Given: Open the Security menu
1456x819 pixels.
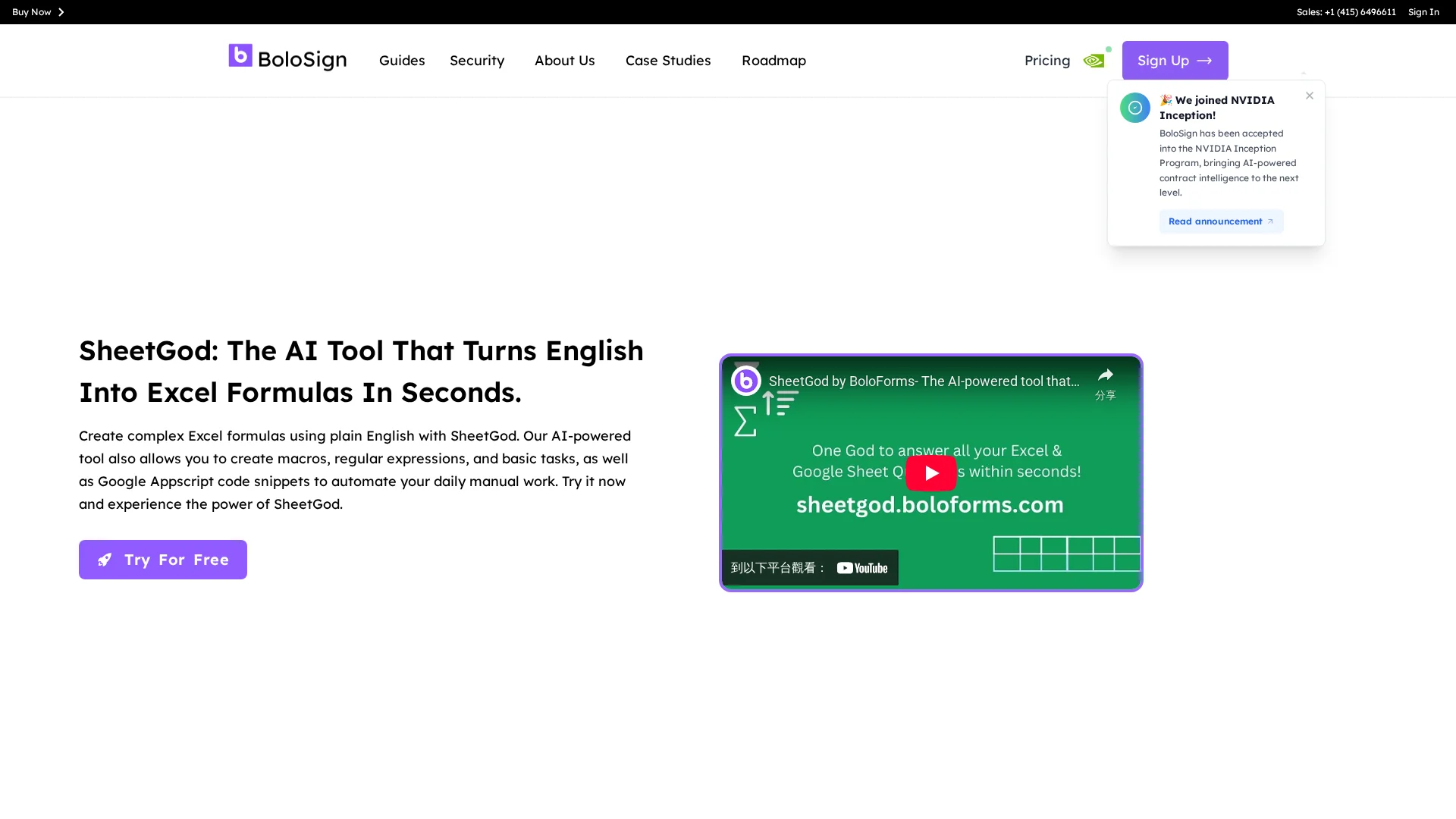Looking at the screenshot, I should click(476, 61).
